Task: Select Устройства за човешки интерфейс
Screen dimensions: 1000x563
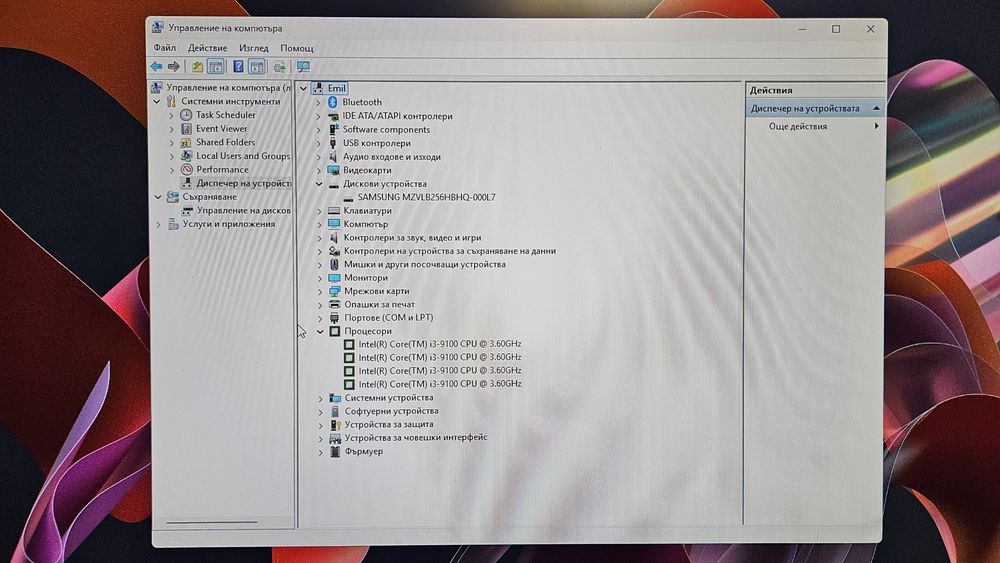Action: pos(416,437)
